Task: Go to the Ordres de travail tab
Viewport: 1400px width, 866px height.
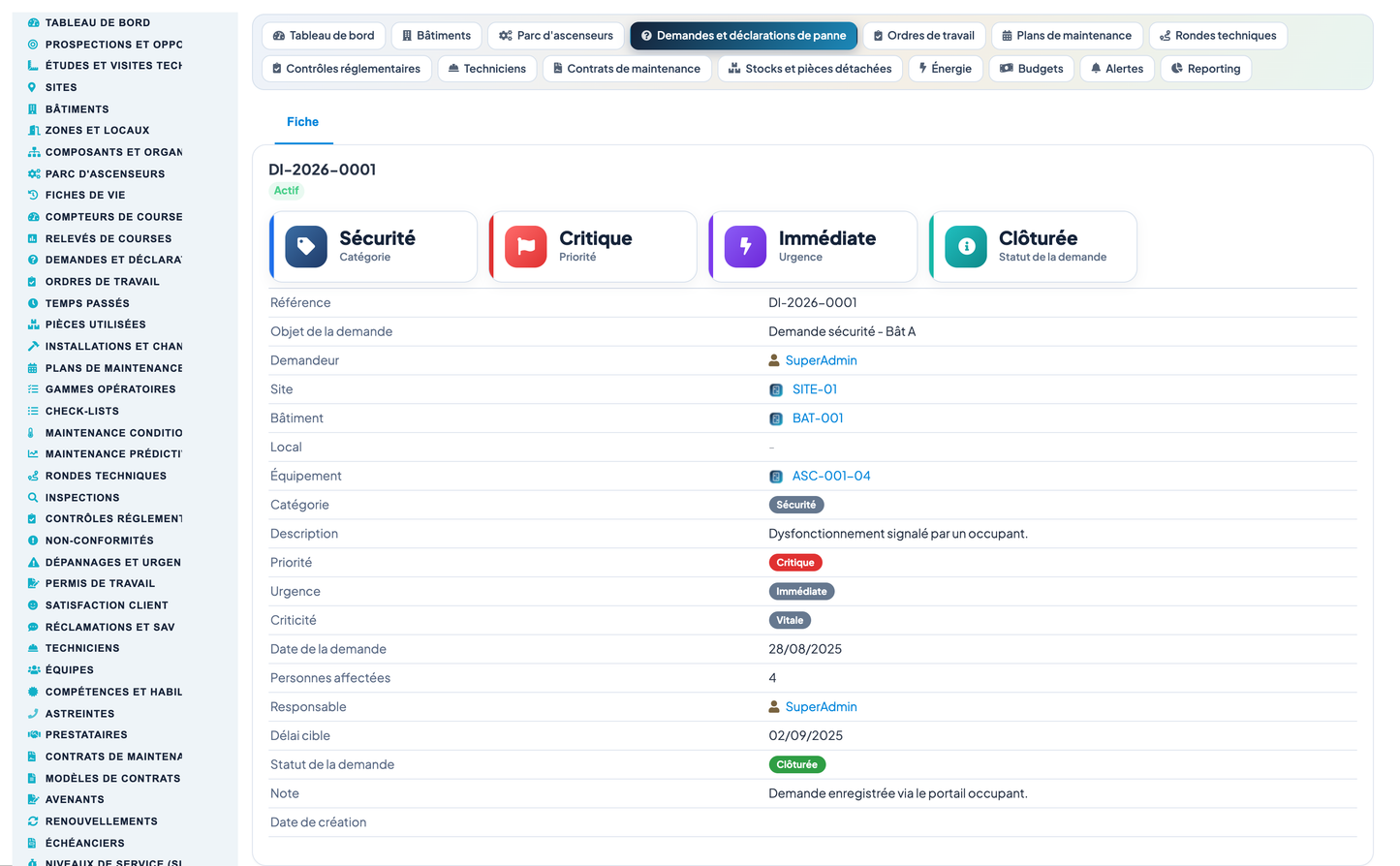Action: (924, 36)
